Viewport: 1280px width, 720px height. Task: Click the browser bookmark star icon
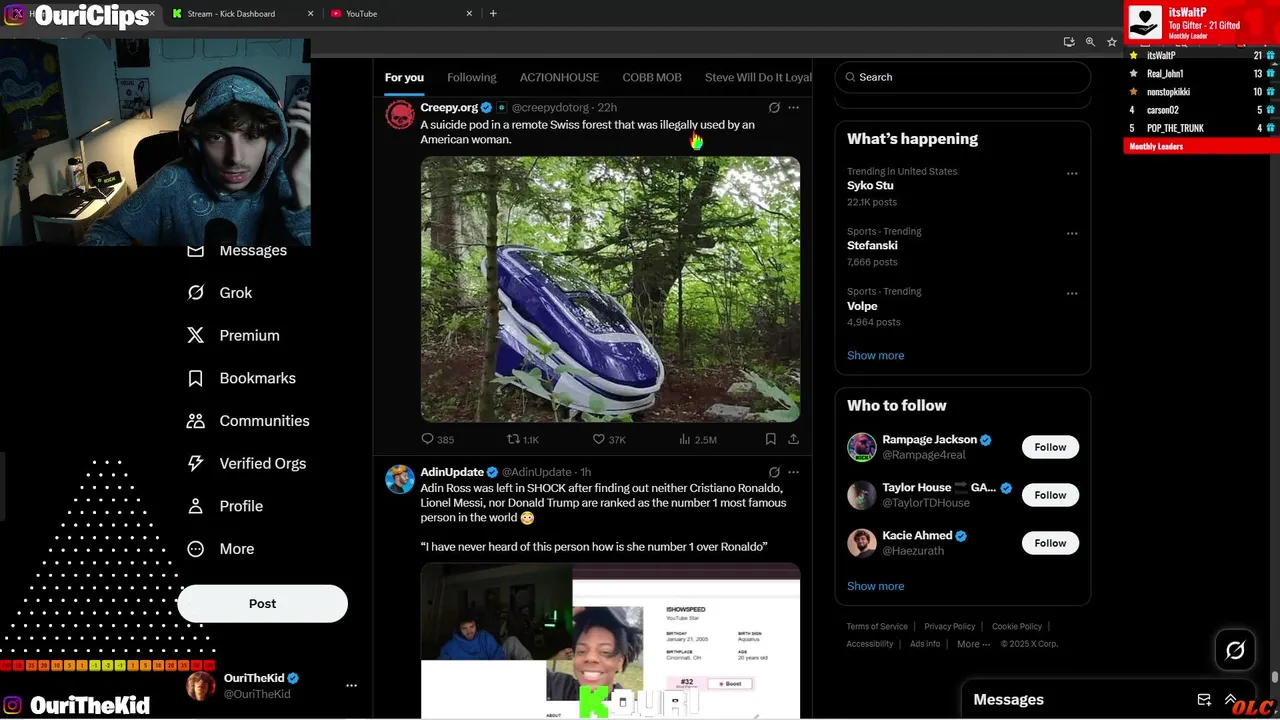(x=1111, y=42)
